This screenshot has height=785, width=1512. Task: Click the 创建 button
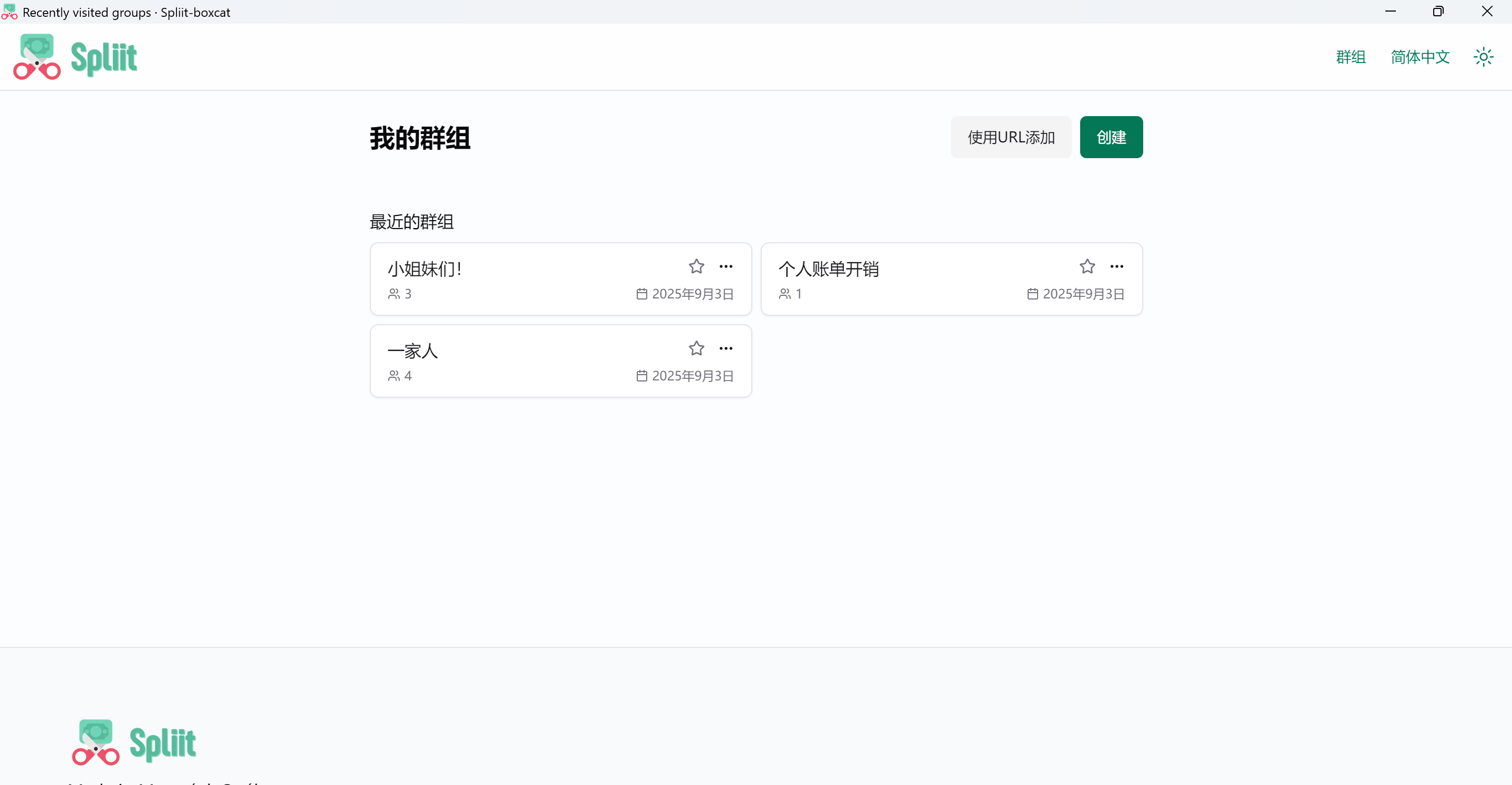(x=1111, y=137)
